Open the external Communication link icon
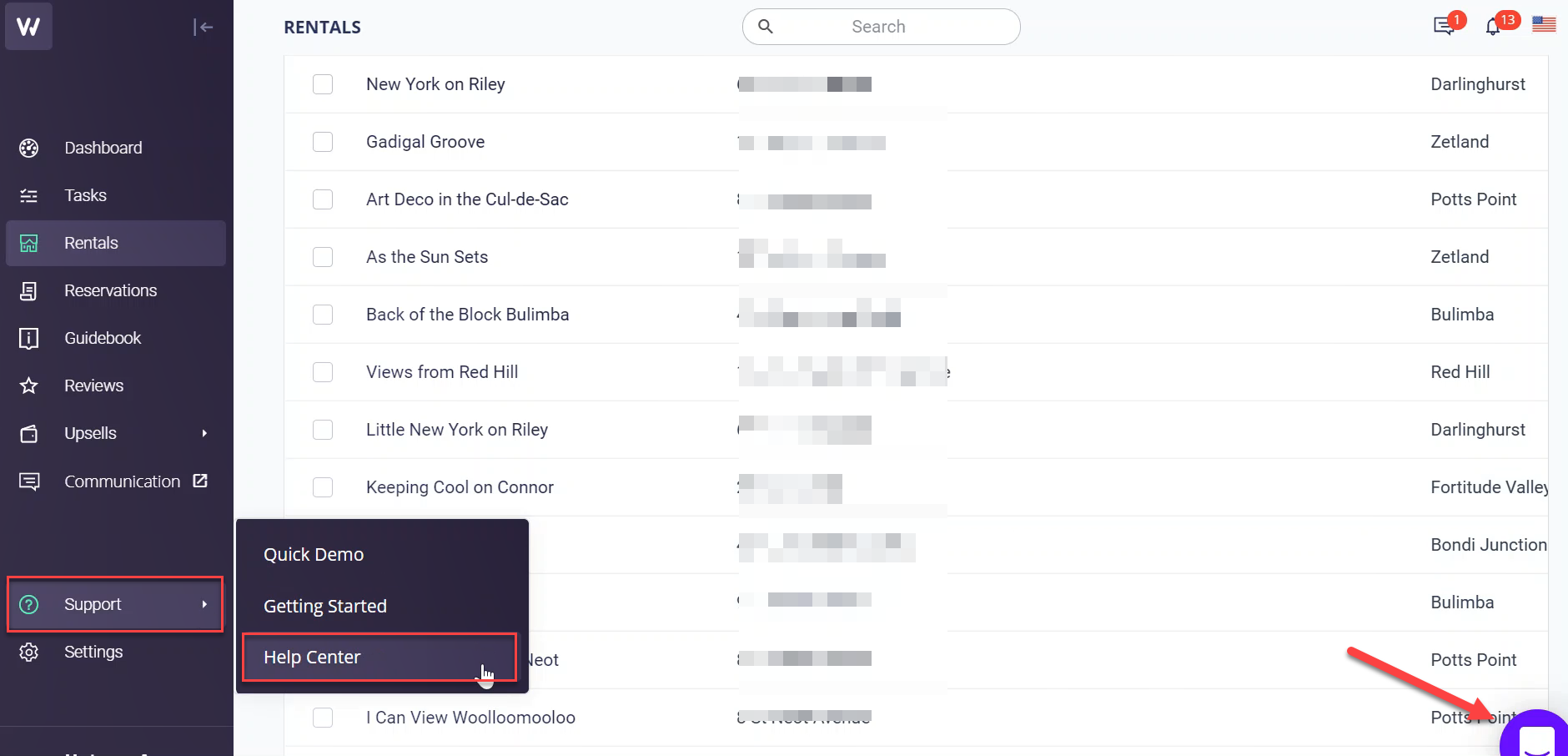This screenshot has height=756, width=1568. (x=200, y=481)
